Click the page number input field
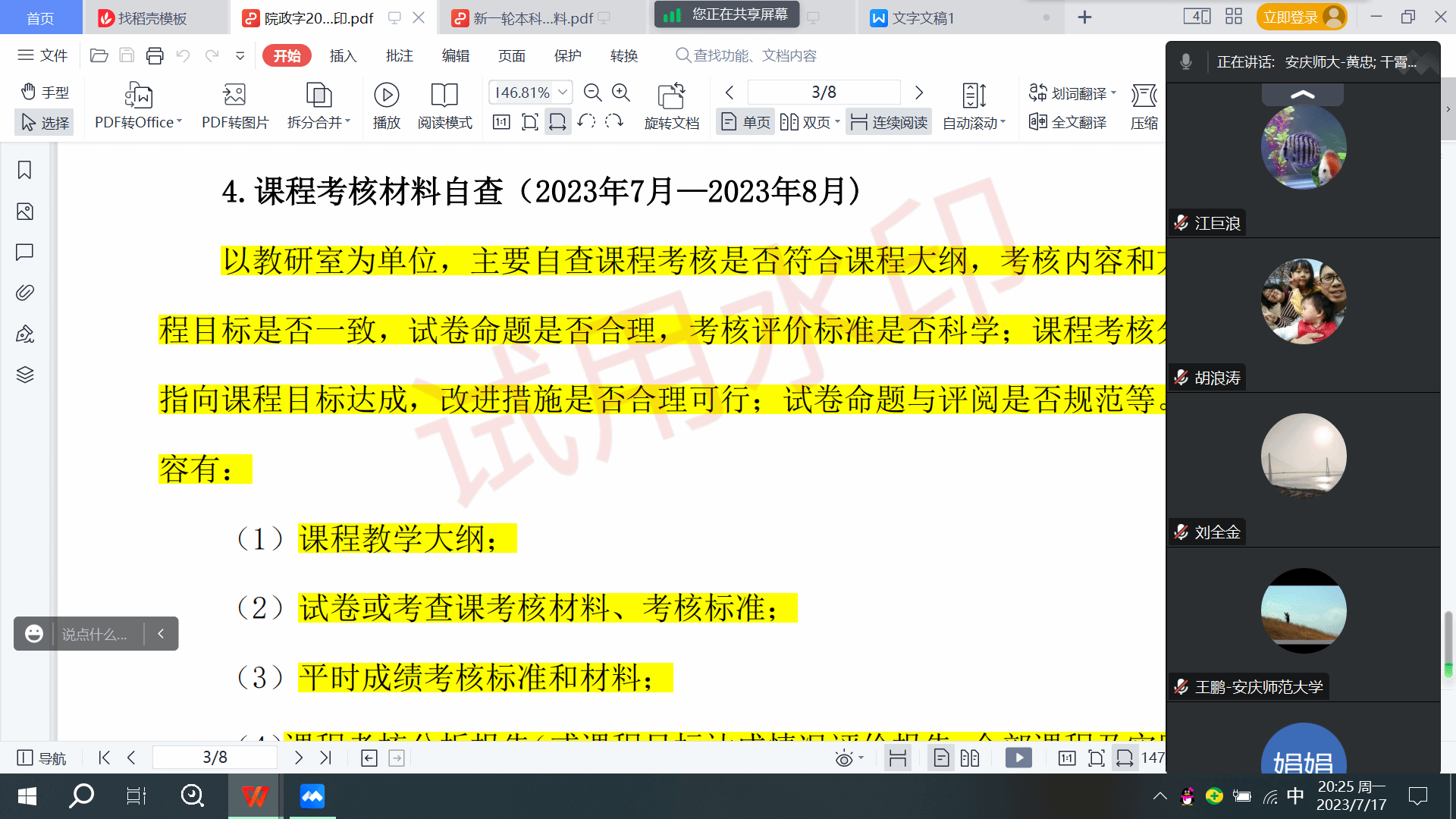 tap(824, 93)
